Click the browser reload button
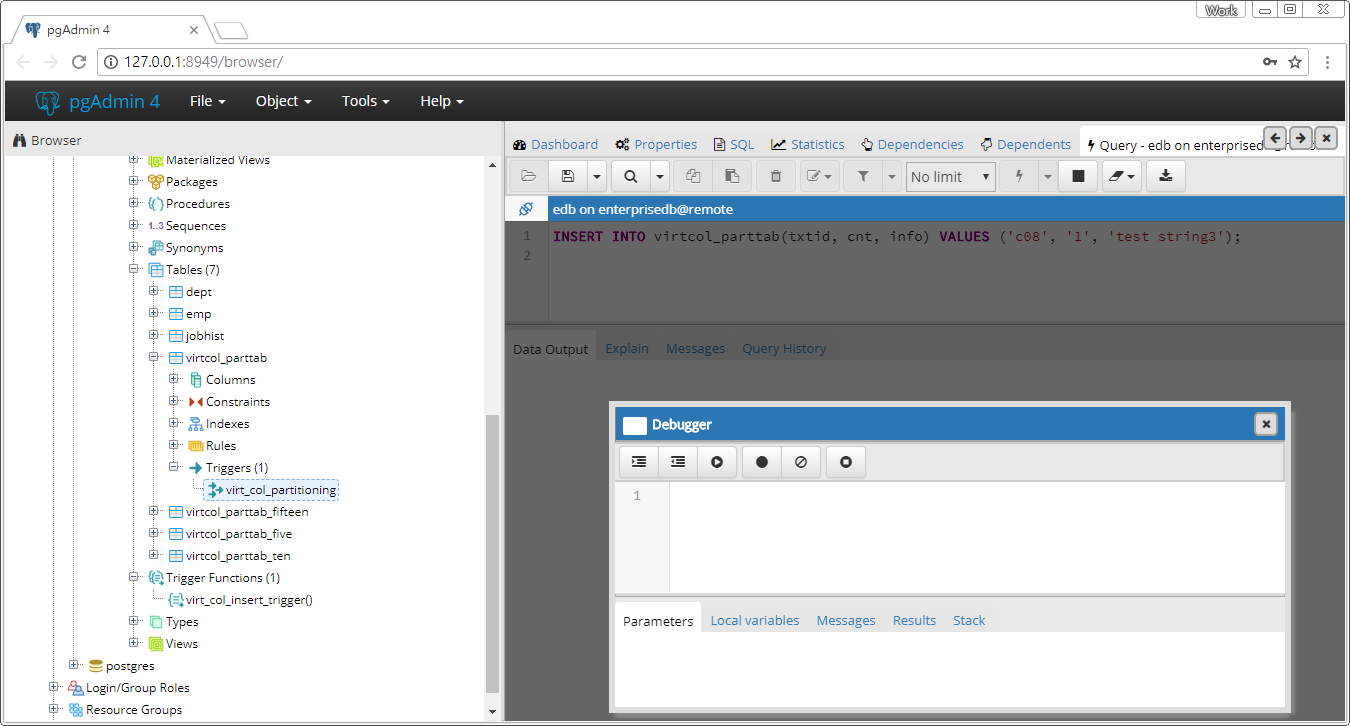Image resolution: width=1350 pixels, height=726 pixels. [79, 62]
